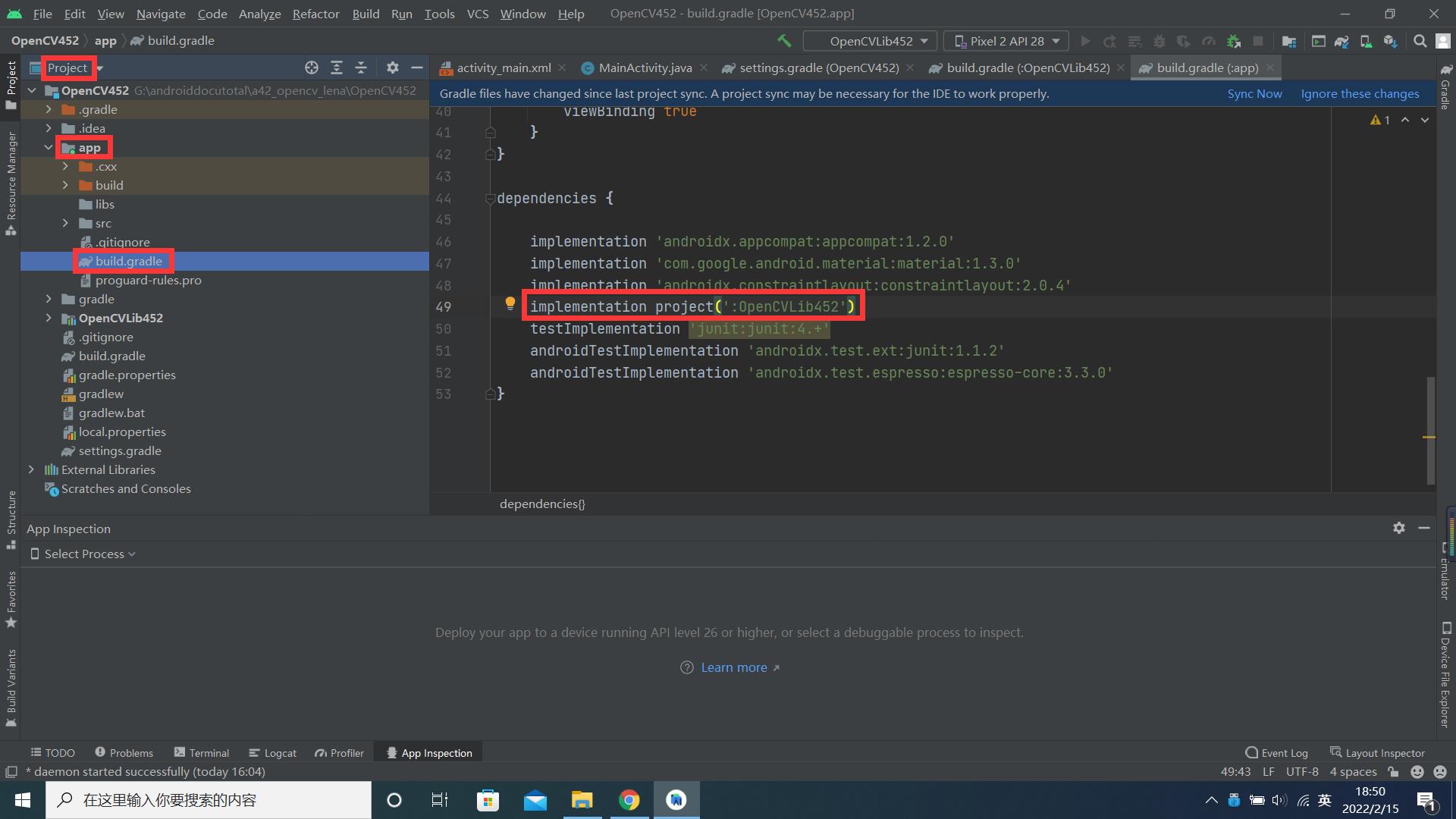Start debugging with the Debug toolbar icon
1456x819 pixels.
1159,42
